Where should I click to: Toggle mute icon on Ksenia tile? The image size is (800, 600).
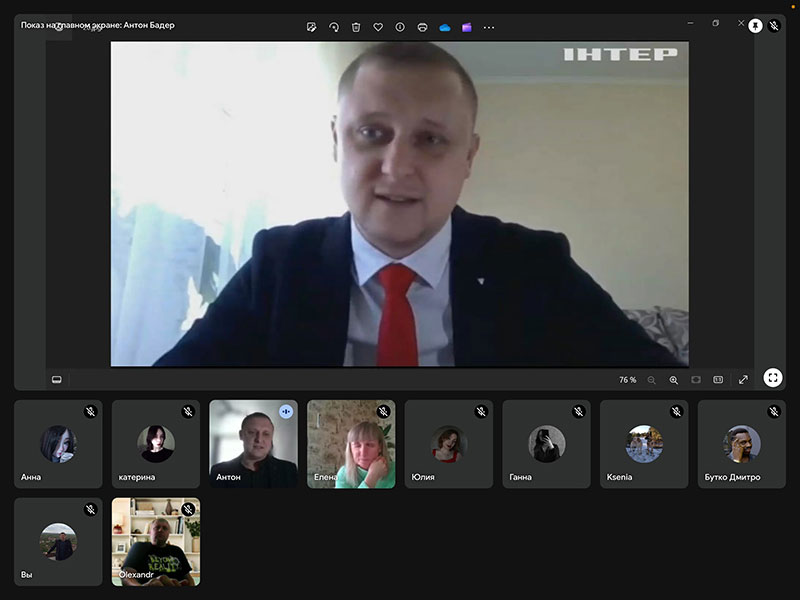(677, 411)
